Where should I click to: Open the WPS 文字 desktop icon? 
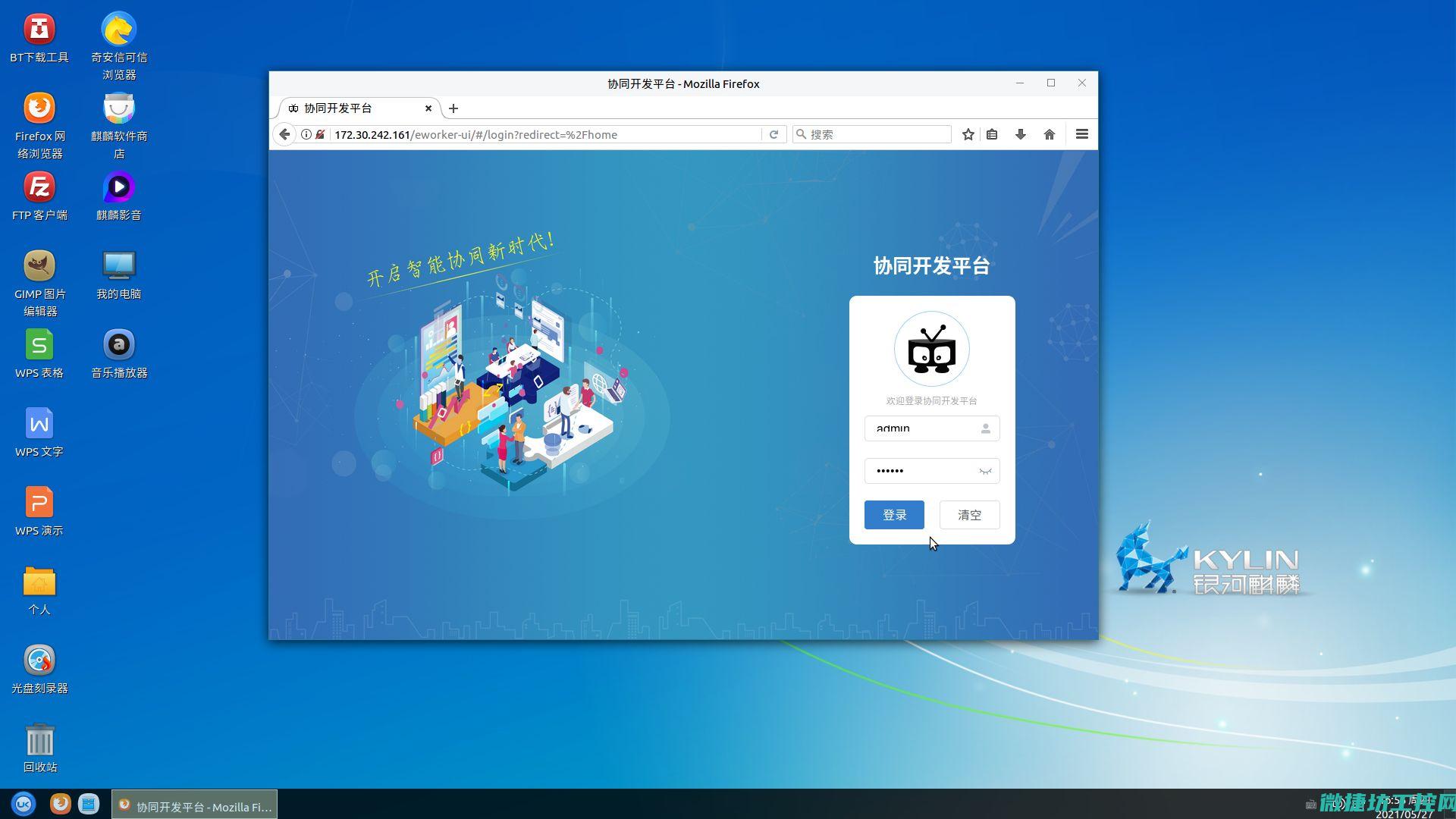tap(39, 432)
